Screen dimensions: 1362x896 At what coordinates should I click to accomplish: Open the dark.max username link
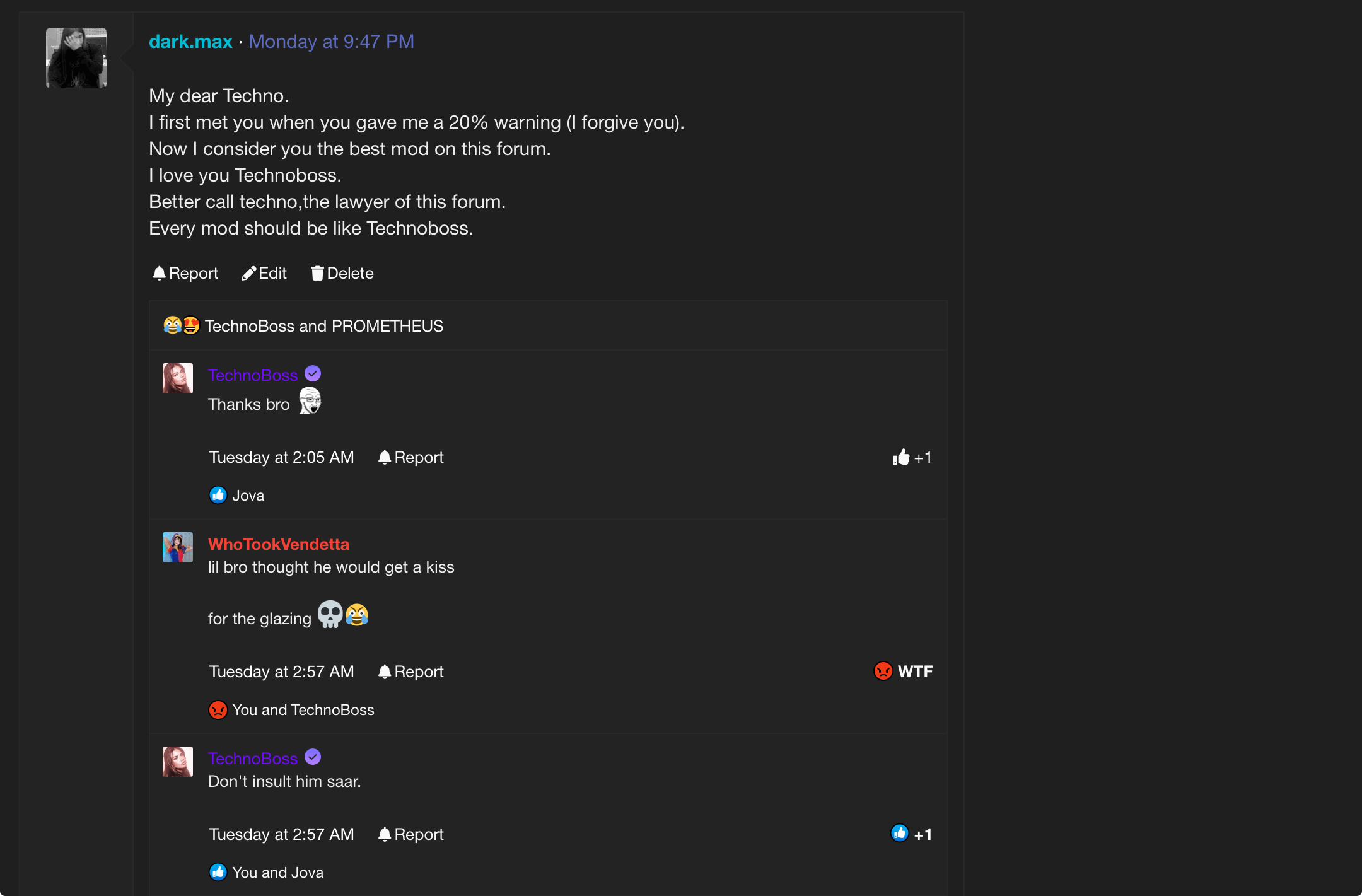(x=190, y=42)
